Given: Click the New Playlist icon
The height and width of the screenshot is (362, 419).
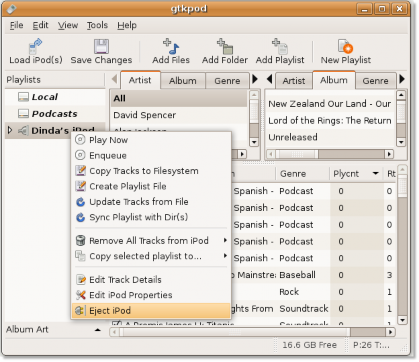Looking at the screenshot, I should click(345, 46).
